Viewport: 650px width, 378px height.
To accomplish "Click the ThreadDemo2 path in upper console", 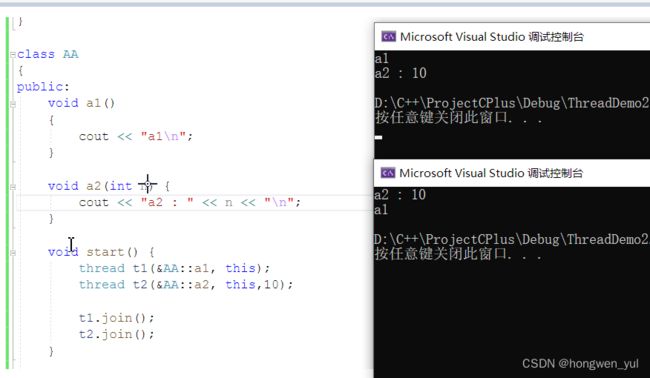I will pyautogui.click(x=512, y=103).
